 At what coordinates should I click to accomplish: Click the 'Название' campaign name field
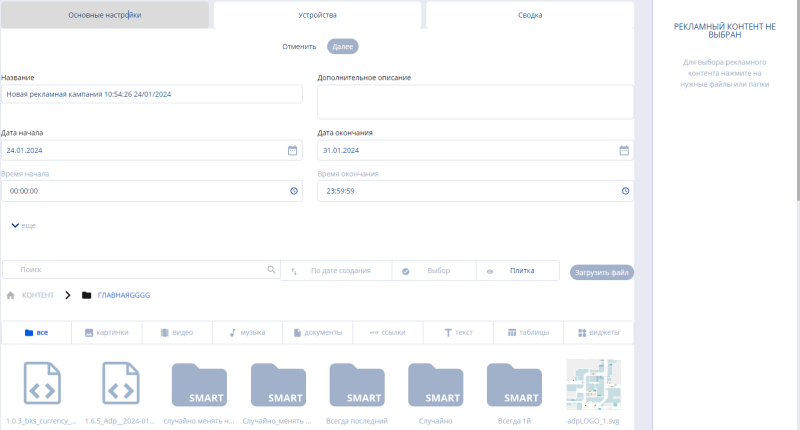click(152, 93)
